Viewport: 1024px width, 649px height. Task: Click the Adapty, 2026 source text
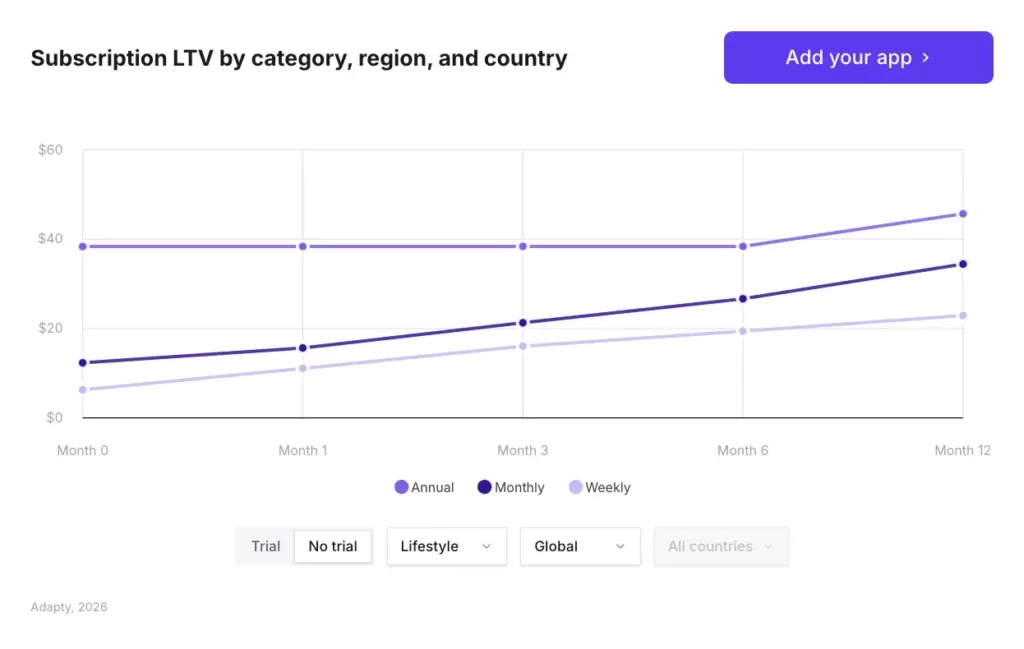tap(68, 606)
